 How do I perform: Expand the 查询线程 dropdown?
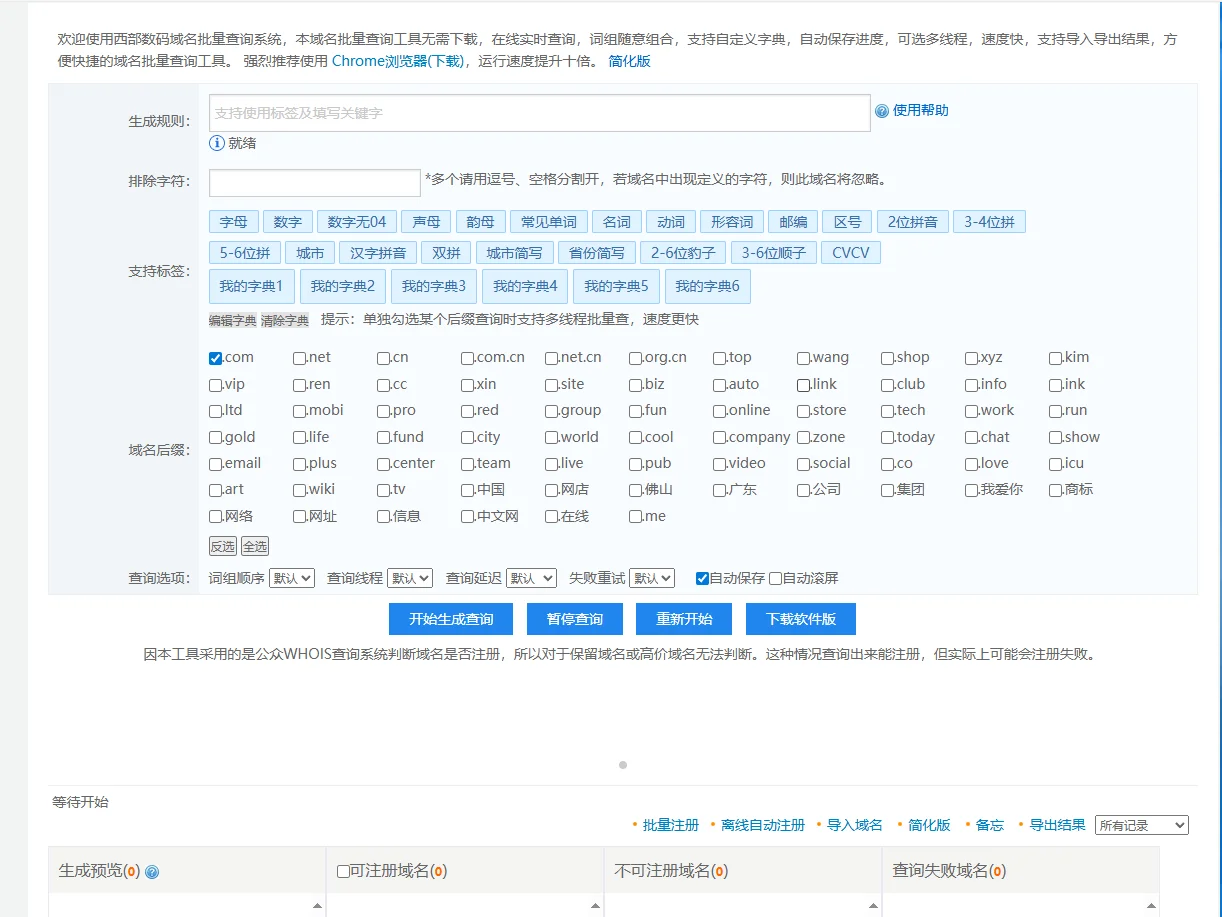[x=410, y=578]
